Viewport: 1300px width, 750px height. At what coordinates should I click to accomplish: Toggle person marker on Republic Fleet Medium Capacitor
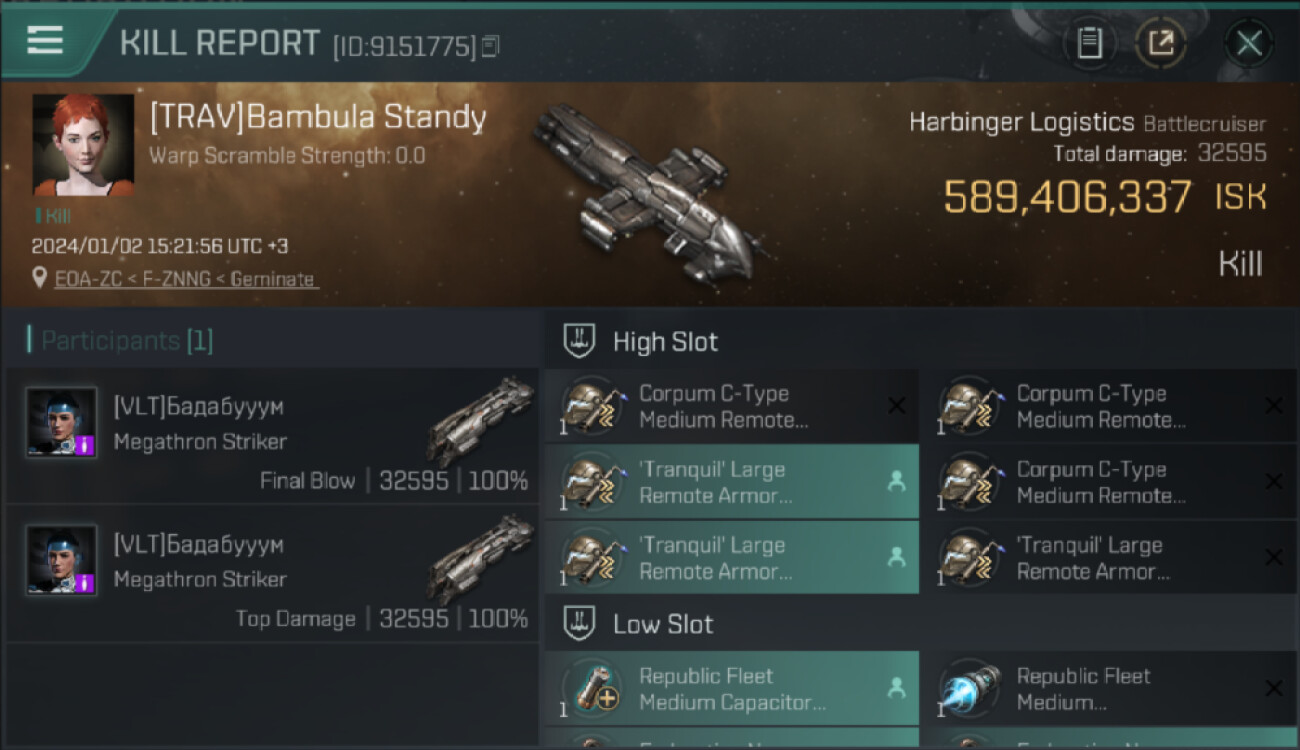[x=896, y=688]
